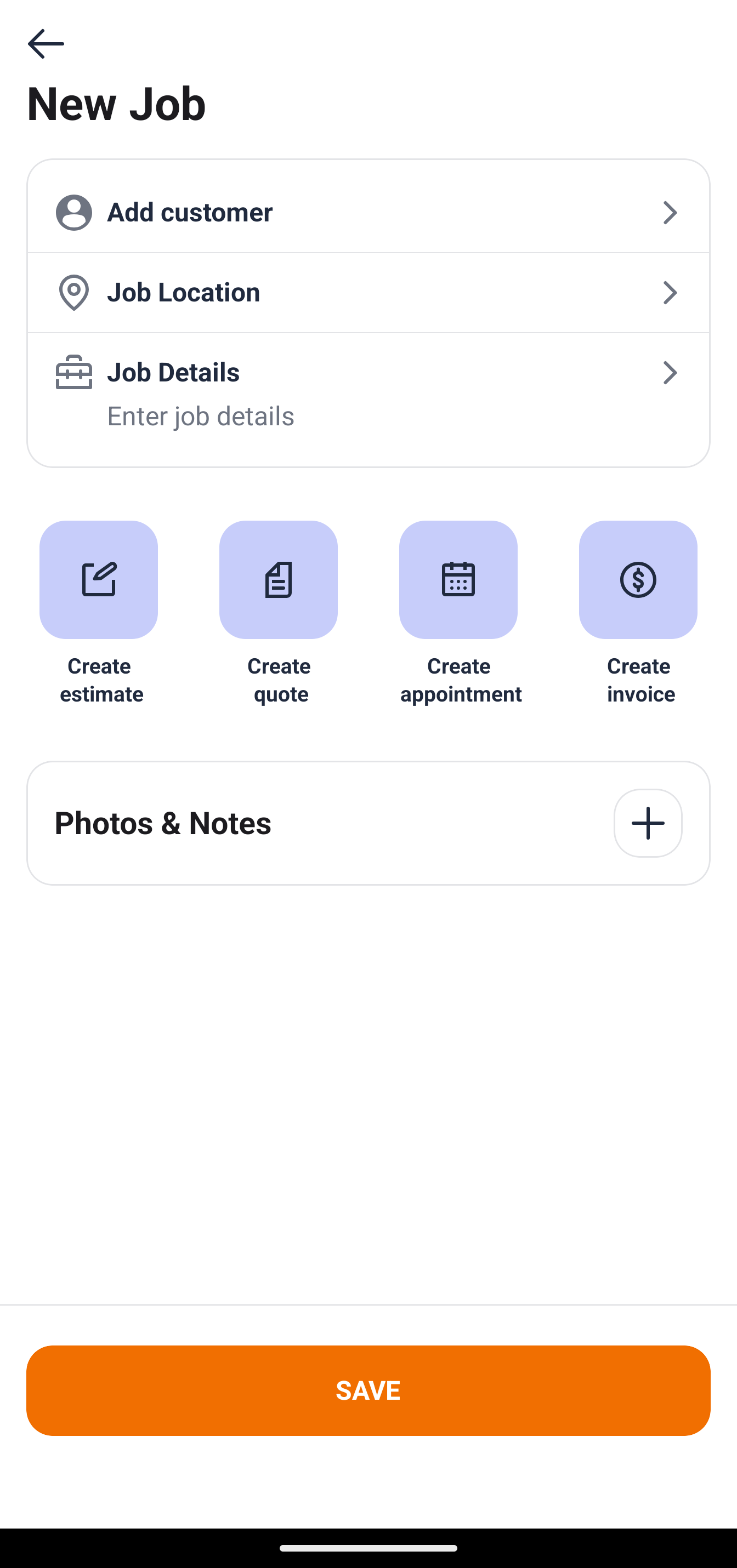Expand Job Details chevron arrow
Screen dimensions: 737x1568
(670, 373)
